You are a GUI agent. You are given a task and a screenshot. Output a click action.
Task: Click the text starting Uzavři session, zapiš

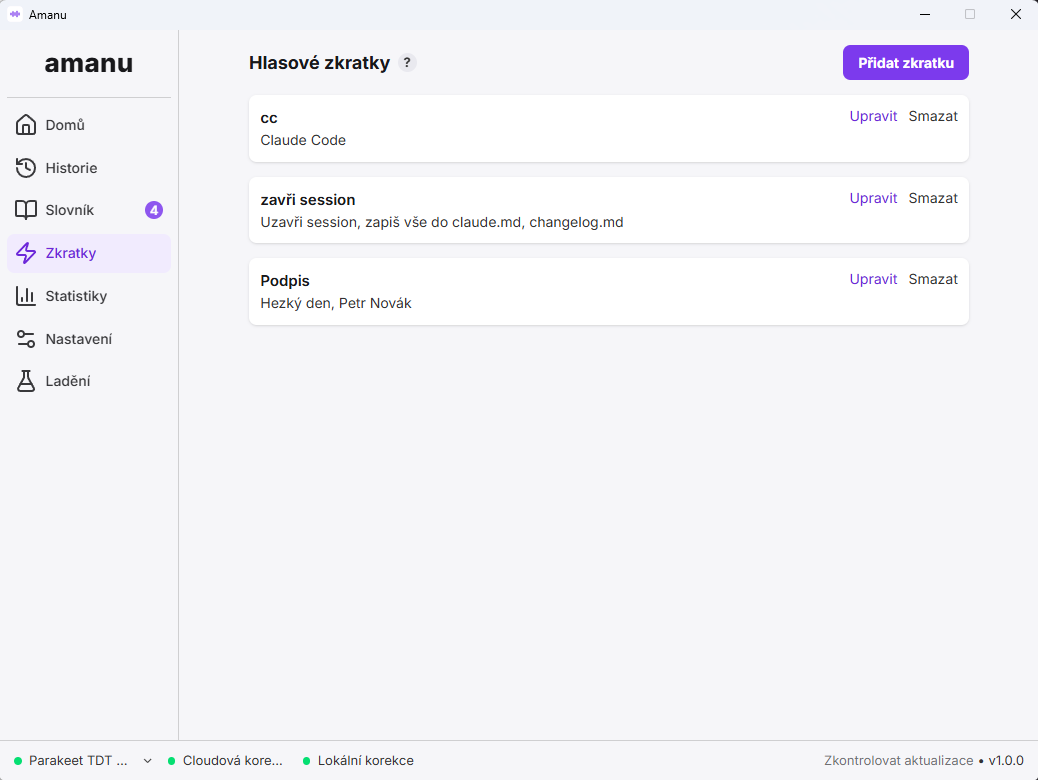(x=442, y=222)
